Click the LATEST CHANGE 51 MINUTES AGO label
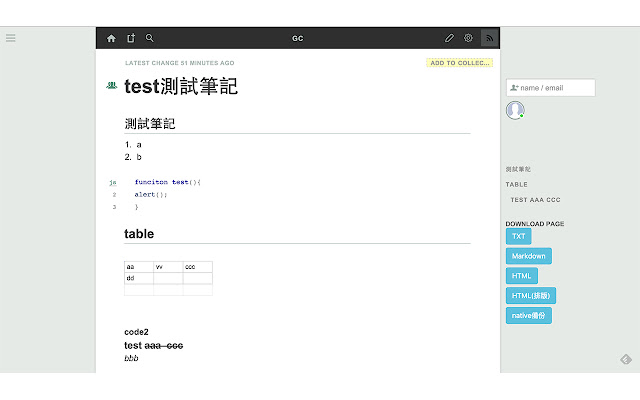 [180, 63]
